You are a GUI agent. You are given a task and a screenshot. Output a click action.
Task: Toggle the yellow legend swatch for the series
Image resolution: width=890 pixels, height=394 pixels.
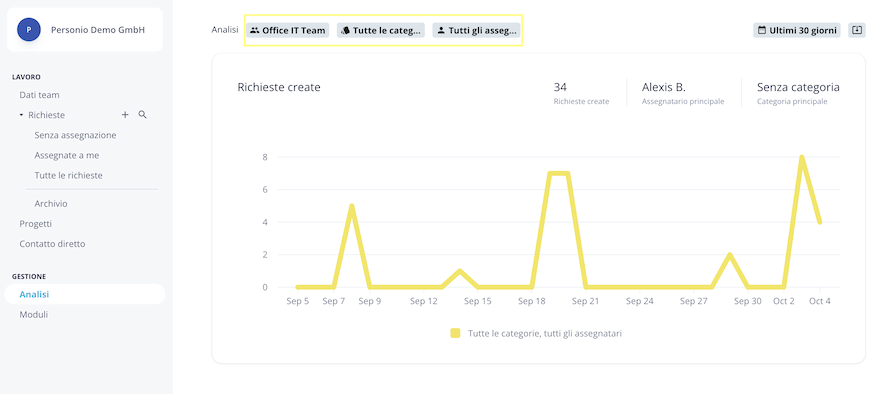pos(455,333)
